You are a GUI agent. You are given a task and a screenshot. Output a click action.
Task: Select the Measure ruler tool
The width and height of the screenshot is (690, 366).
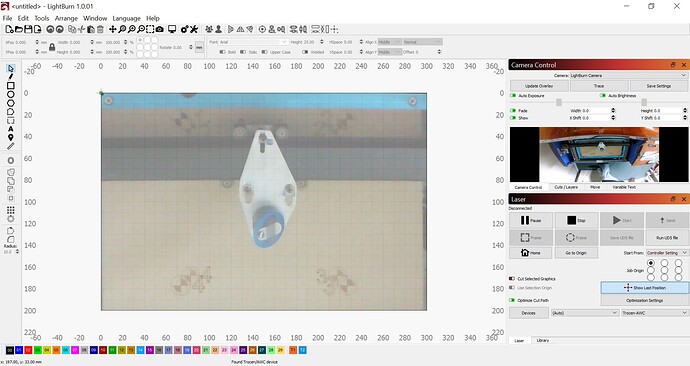coord(11,146)
